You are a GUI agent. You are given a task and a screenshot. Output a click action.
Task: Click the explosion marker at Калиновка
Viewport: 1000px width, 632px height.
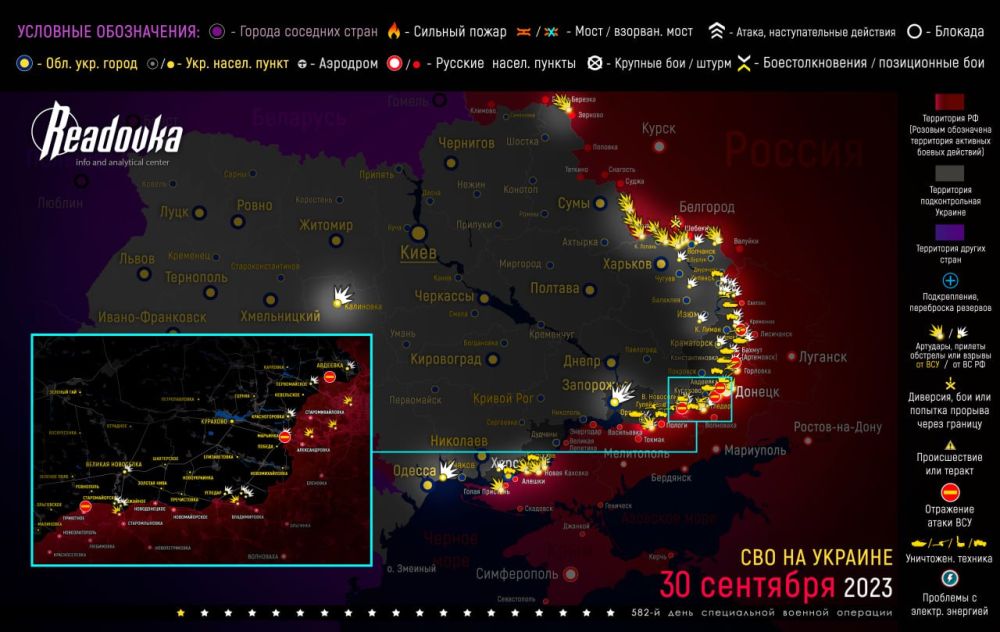pyautogui.click(x=341, y=295)
